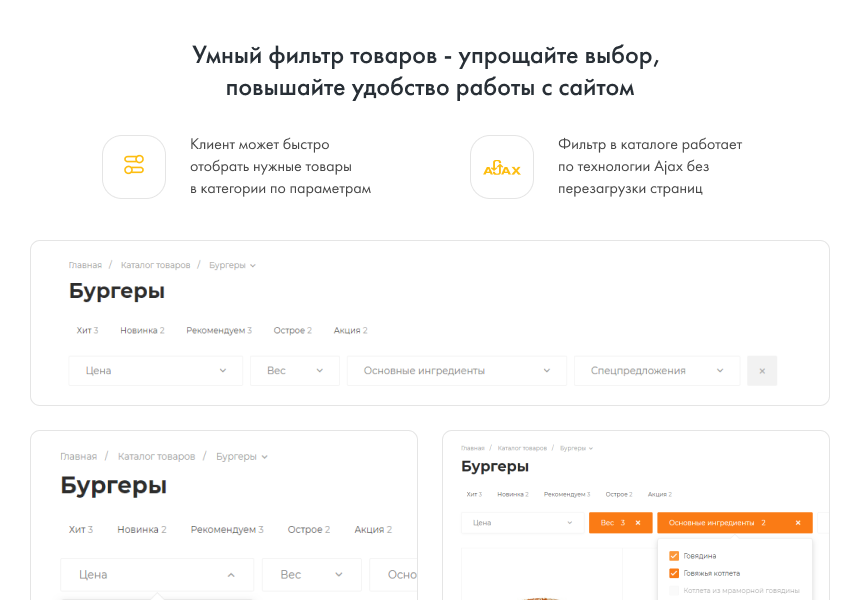Click the yellow chain-link filter icon
This screenshot has width=860, height=600.
point(133,166)
